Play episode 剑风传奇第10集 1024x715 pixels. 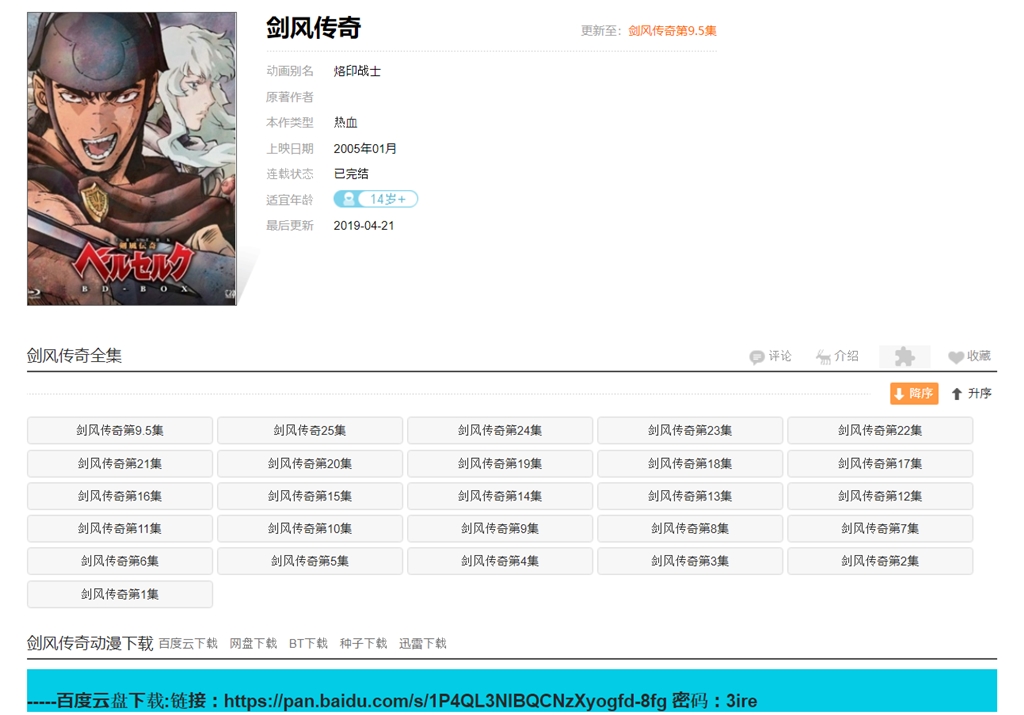pos(310,528)
